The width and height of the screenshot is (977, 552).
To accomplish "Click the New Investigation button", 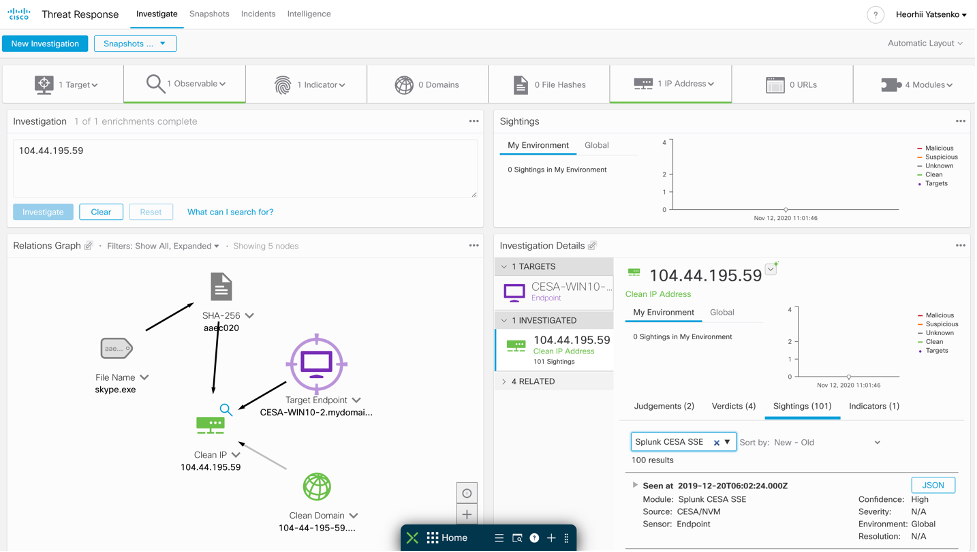I will click(44, 44).
